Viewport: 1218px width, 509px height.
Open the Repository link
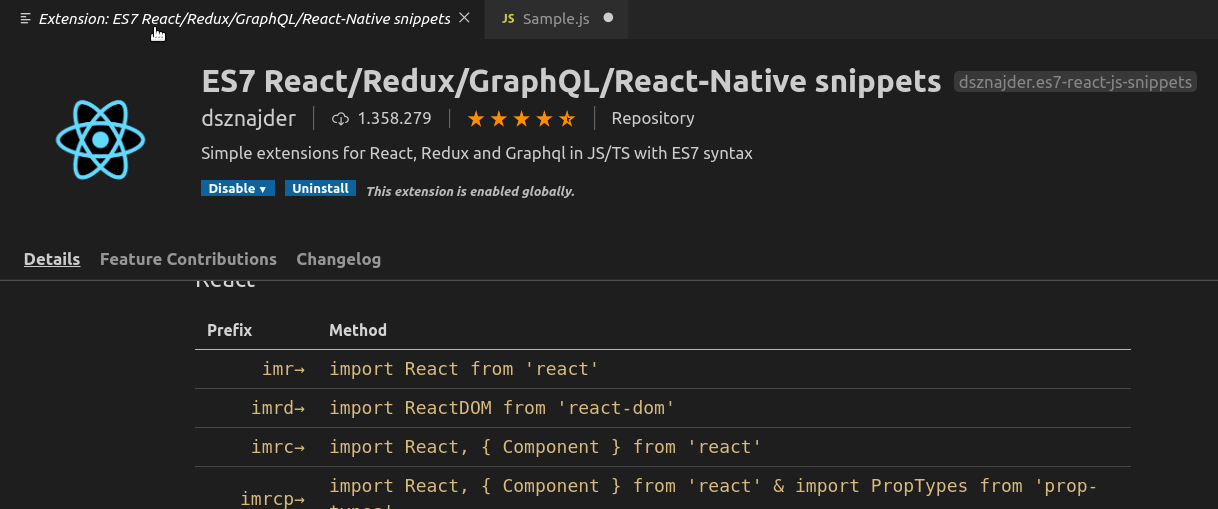click(x=653, y=118)
